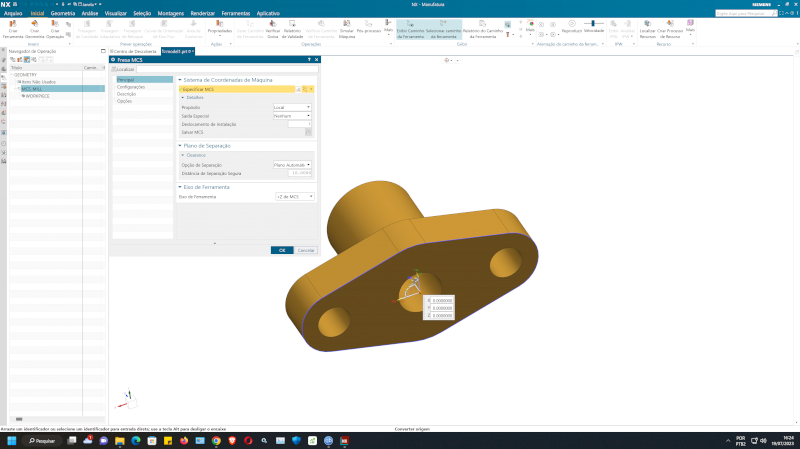
Task: Open the Saída Especial dropdown
Action: (x=293, y=115)
